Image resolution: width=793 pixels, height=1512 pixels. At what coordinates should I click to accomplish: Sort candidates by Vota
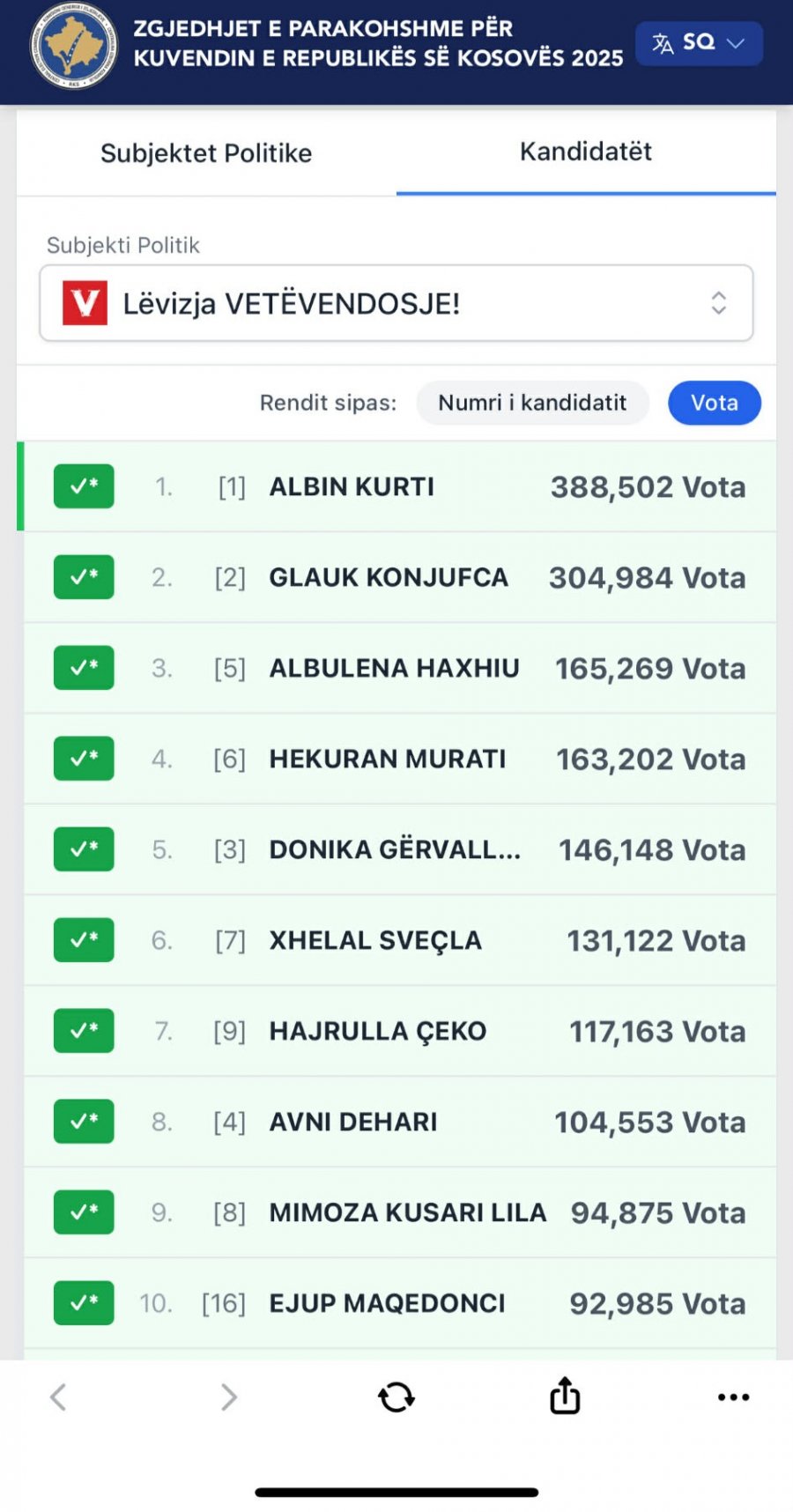[x=714, y=403]
